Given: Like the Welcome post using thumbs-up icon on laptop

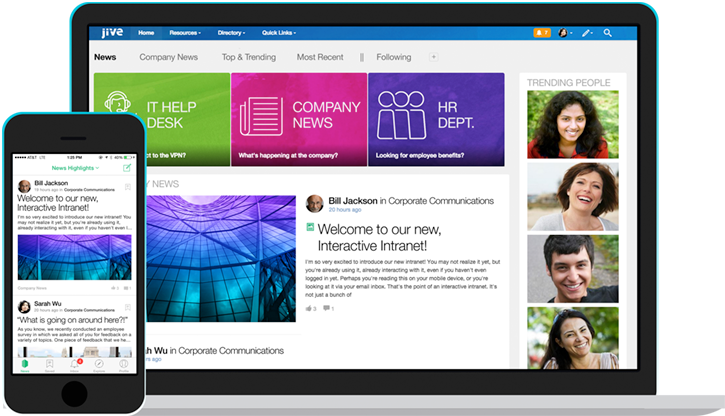Looking at the screenshot, I should coord(311,308).
